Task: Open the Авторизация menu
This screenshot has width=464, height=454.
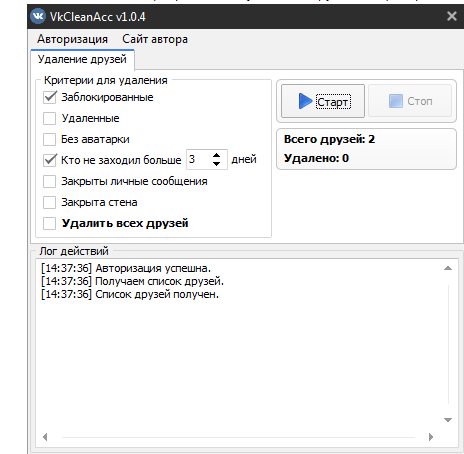Action: (72, 39)
